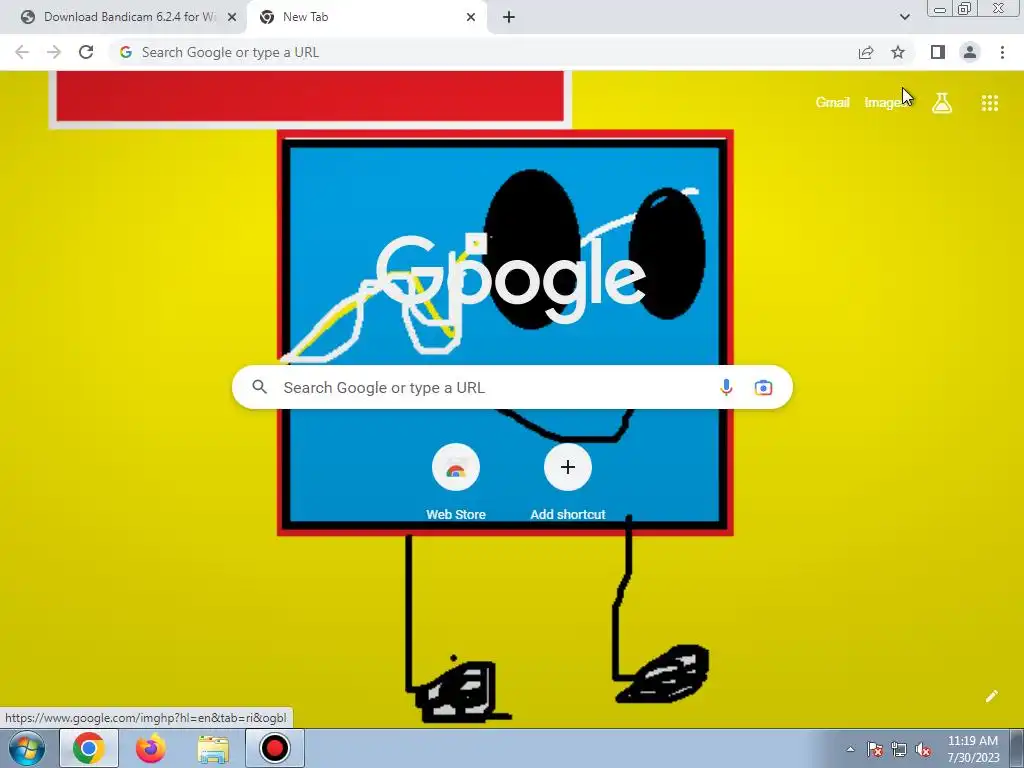Open the Google apps grid
Viewport: 1024px width, 768px height.
pyautogui.click(x=989, y=103)
